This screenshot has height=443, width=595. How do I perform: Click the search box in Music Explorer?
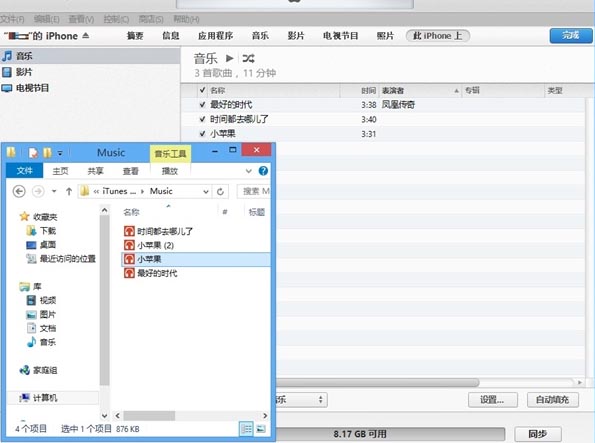coord(253,191)
